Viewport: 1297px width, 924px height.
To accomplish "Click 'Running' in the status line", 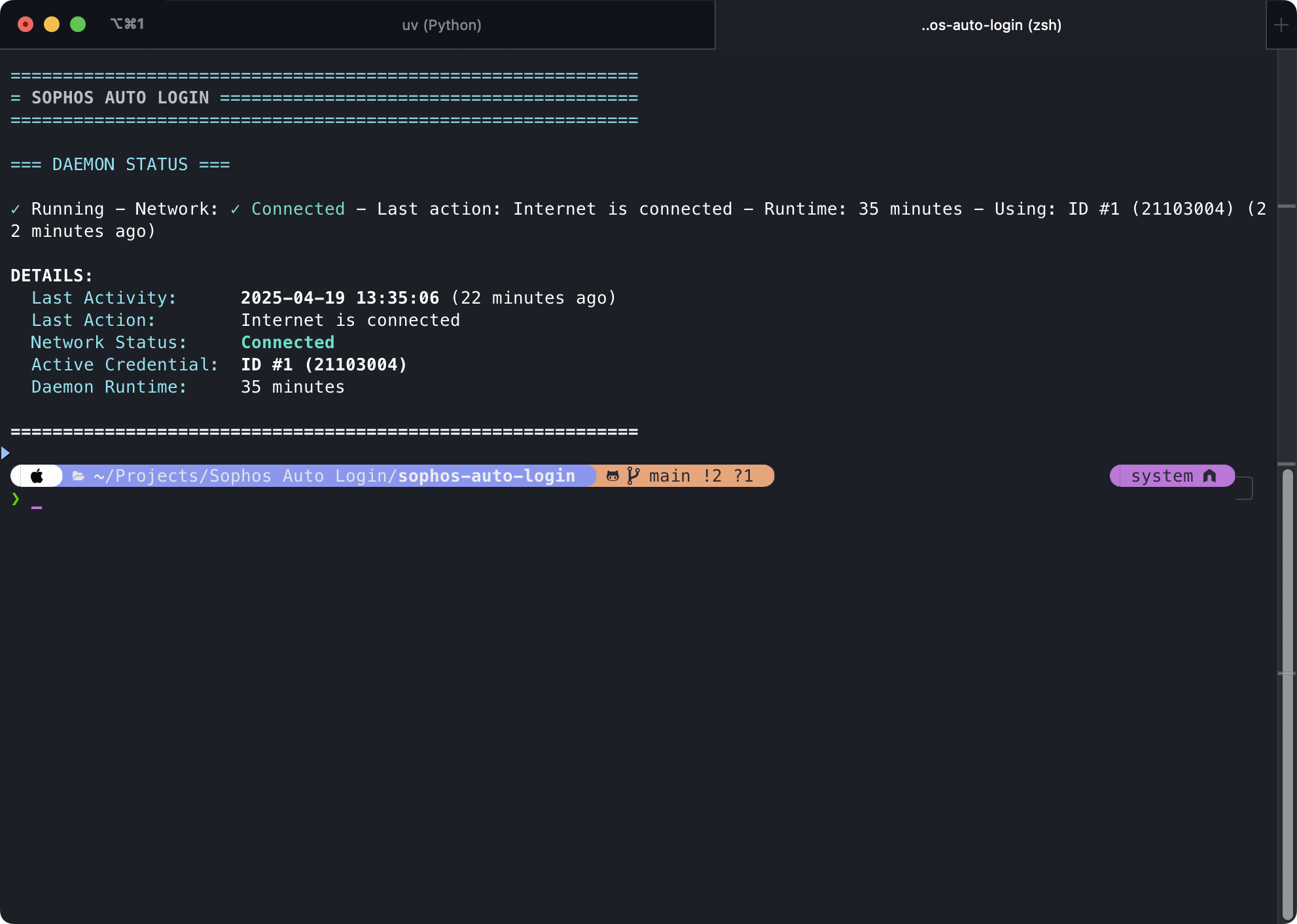I will [x=68, y=209].
